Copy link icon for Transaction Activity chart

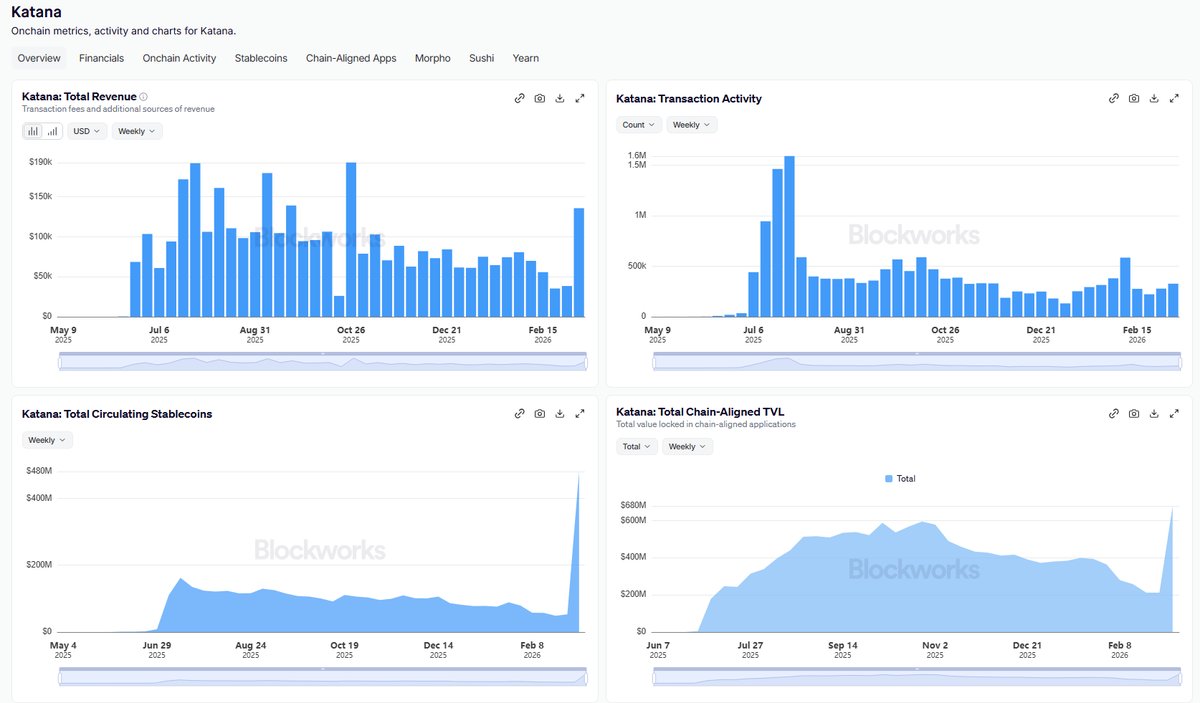(x=1114, y=98)
